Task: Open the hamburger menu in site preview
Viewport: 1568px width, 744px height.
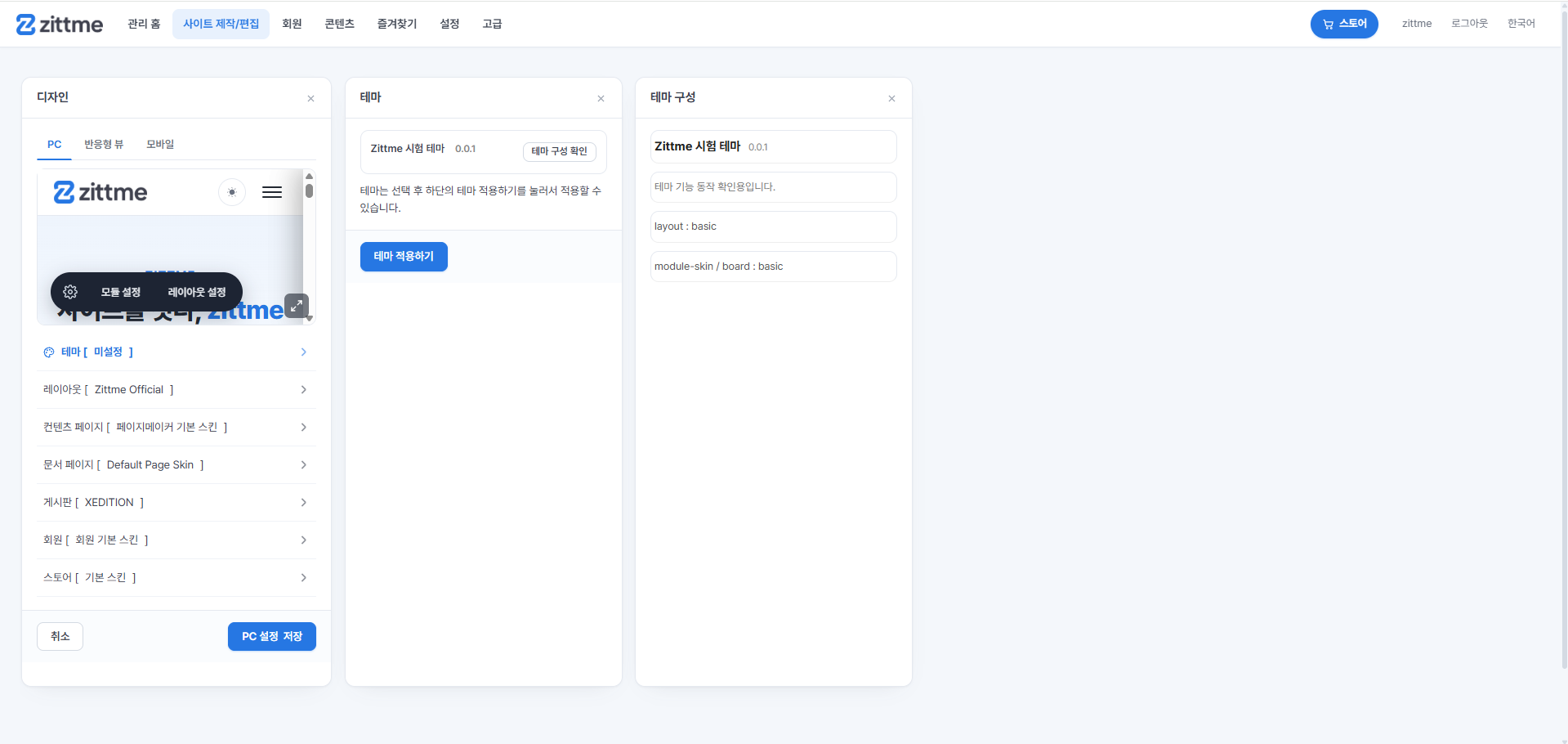Action: (x=272, y=192)
